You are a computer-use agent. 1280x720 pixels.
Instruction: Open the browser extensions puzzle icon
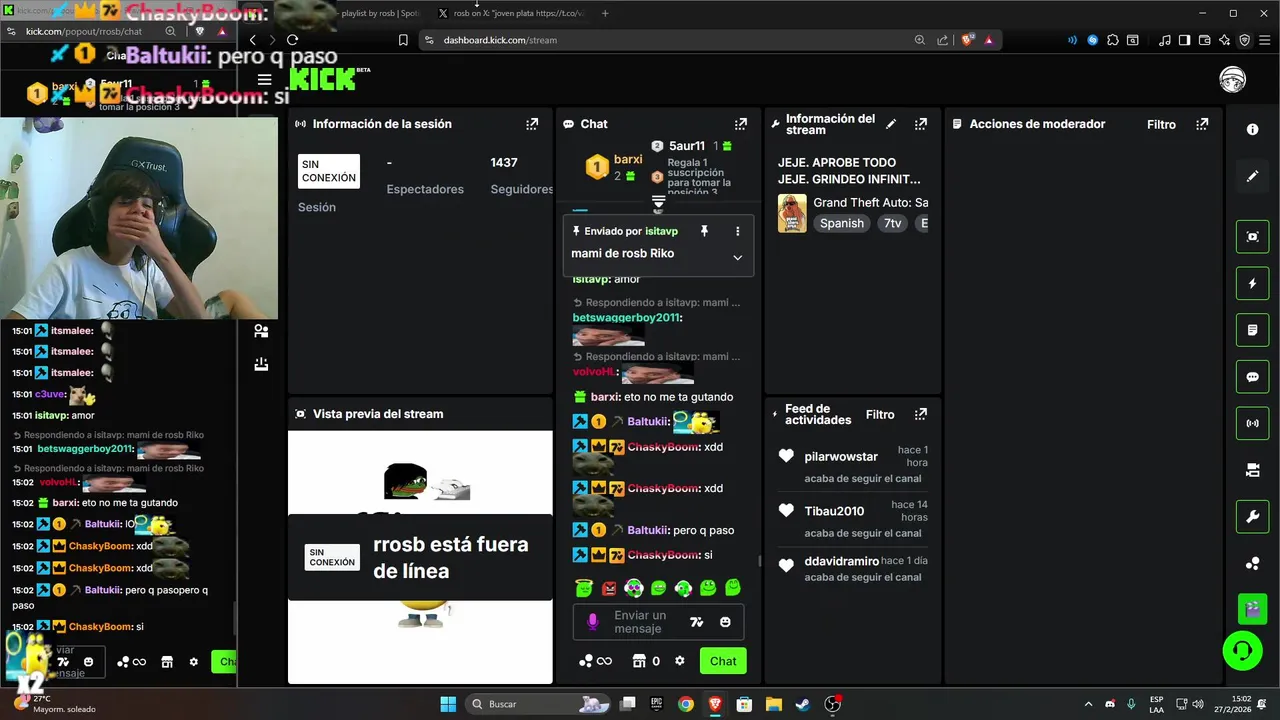click(1113, 40)
